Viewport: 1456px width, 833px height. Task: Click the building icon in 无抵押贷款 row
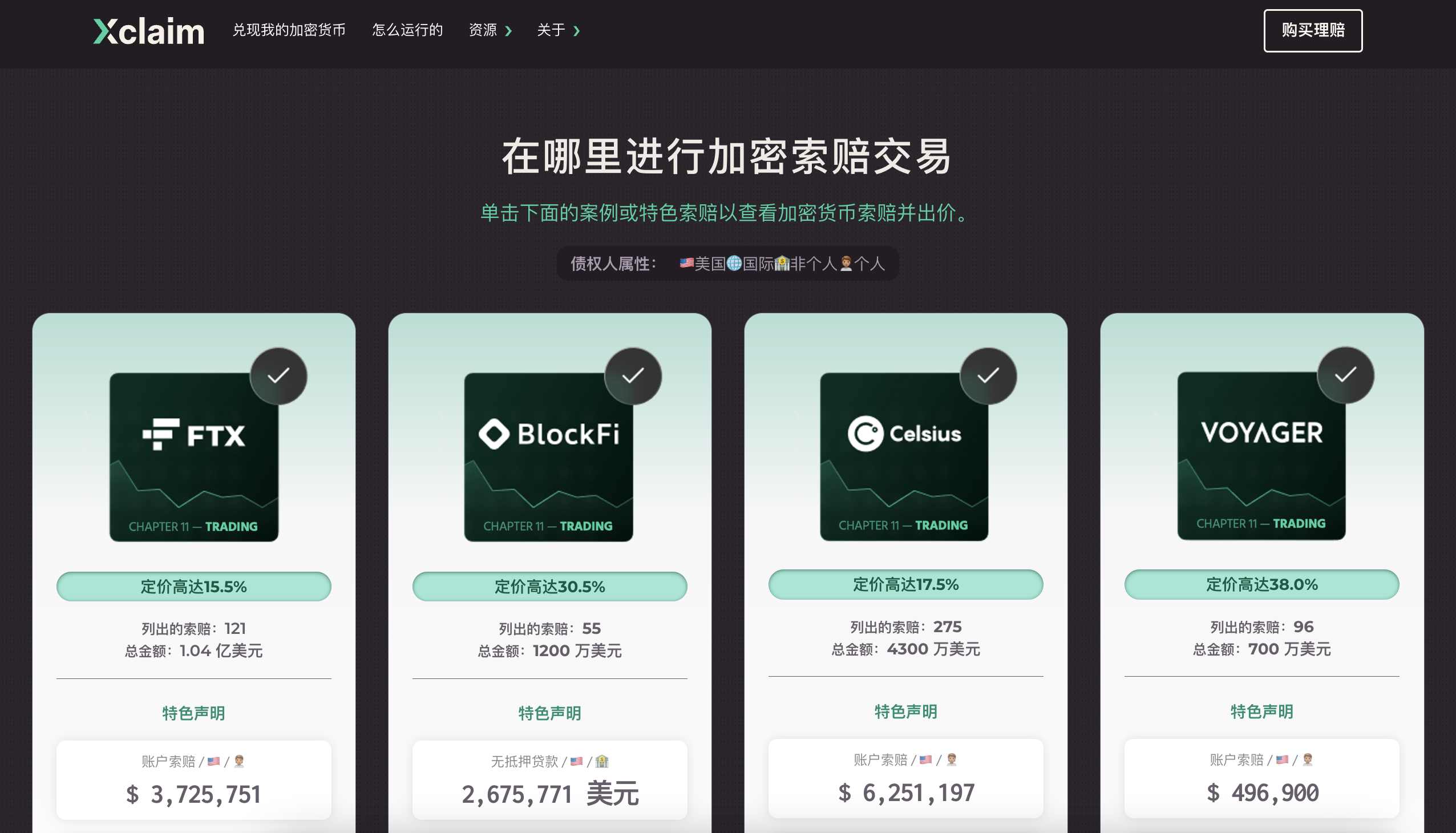[602, 762]
